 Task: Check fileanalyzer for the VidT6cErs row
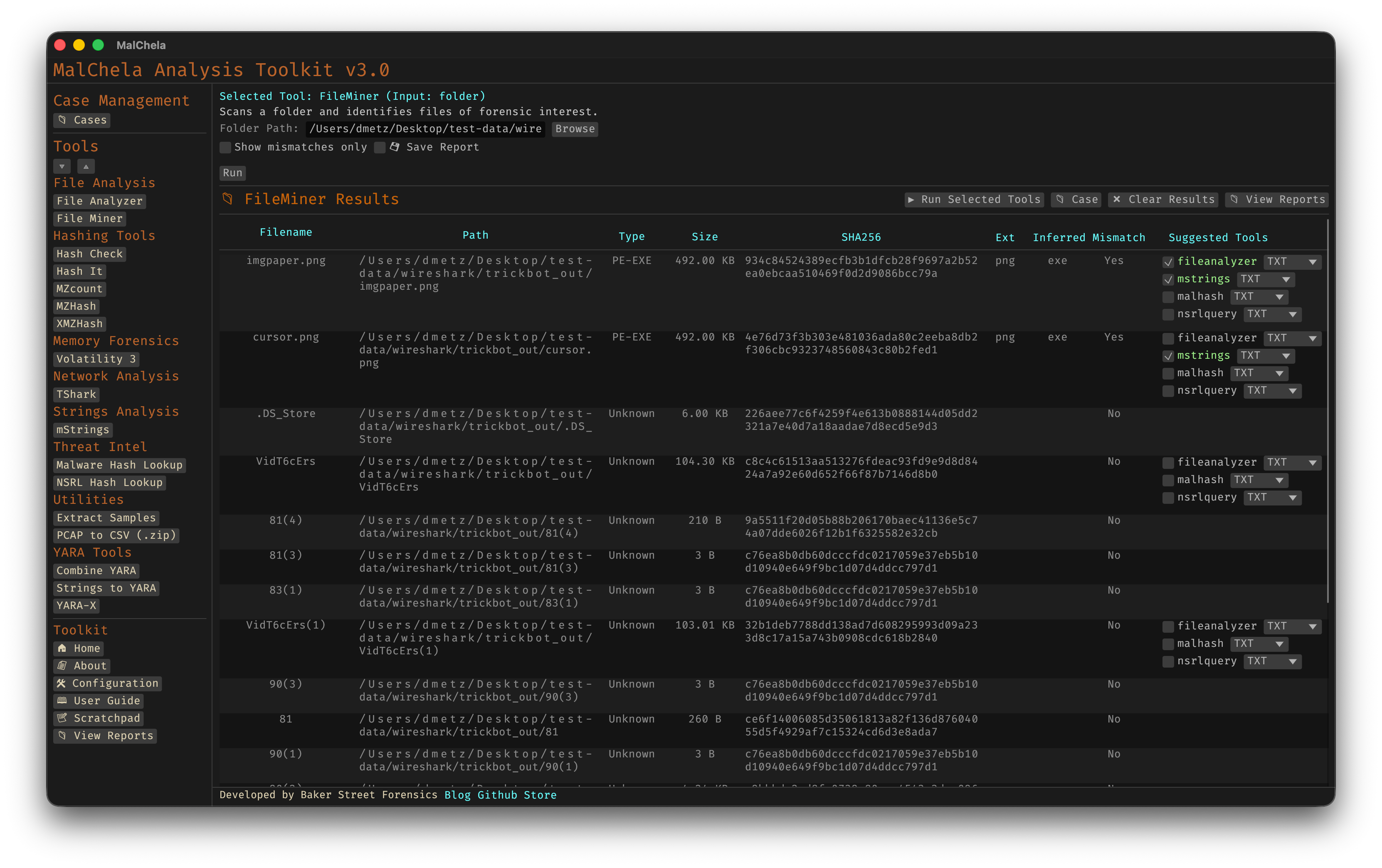click(1168, 462)
